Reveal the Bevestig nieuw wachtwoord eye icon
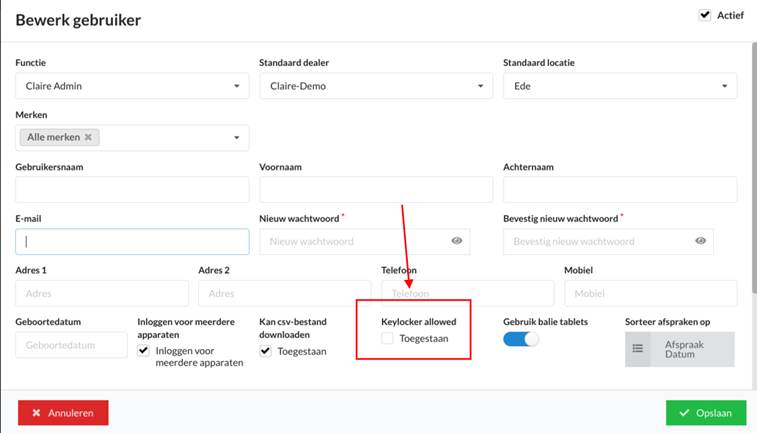The height and width of the screenshot is (433, 757). (701, 241)
